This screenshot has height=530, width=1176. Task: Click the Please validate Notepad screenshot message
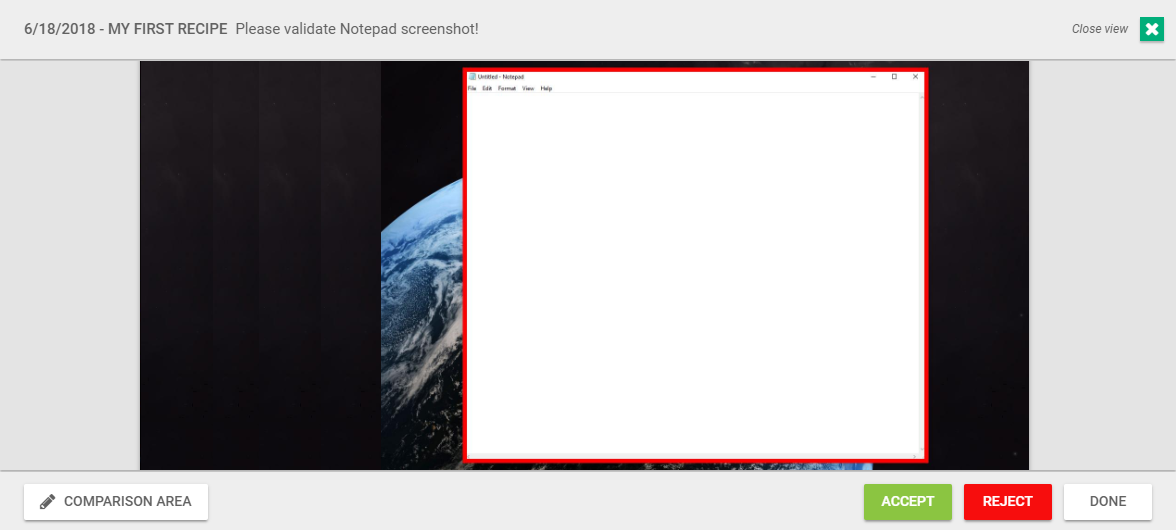coord(357,29)
